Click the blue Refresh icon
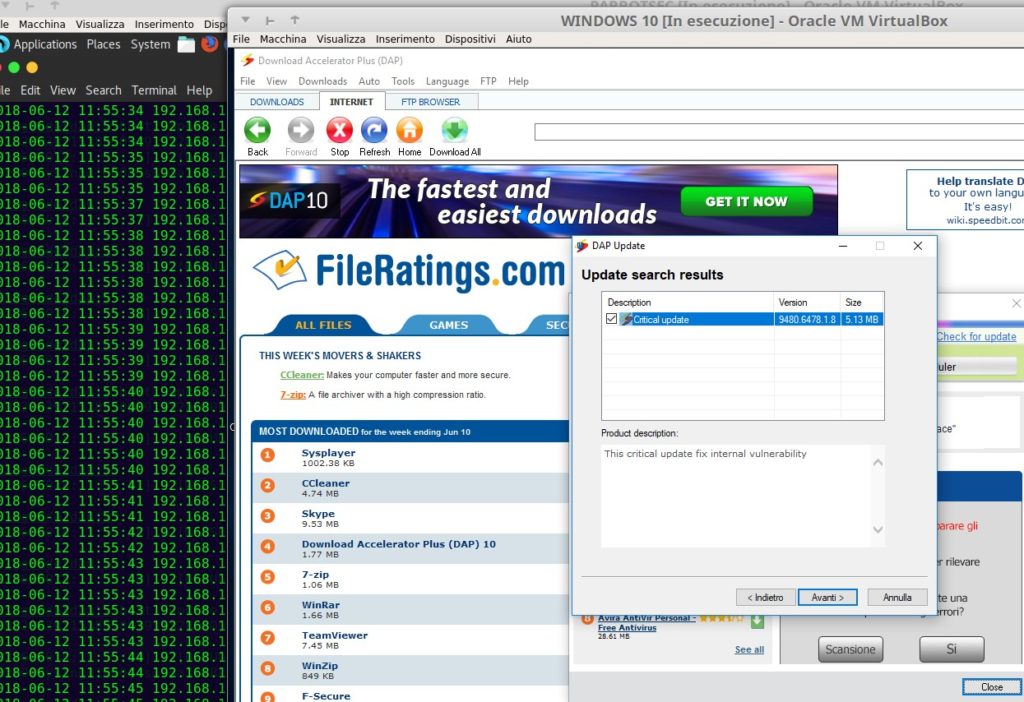 (374, 130)
